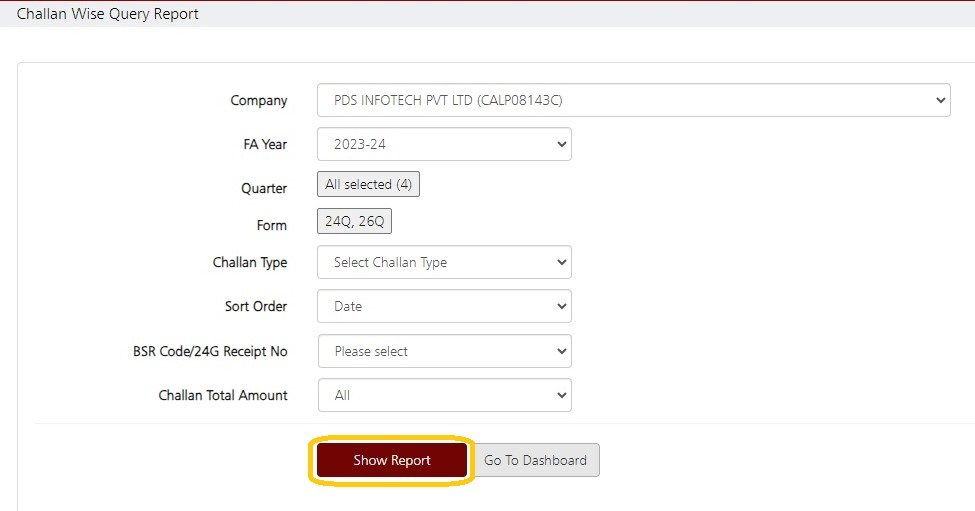Click the Form label text

(x=270, y=225)
